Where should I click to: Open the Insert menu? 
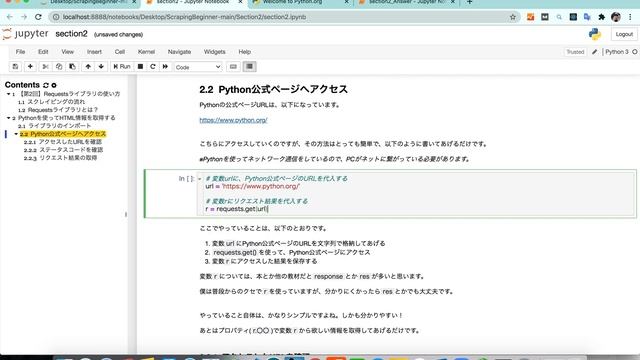(x=94, y=52)
